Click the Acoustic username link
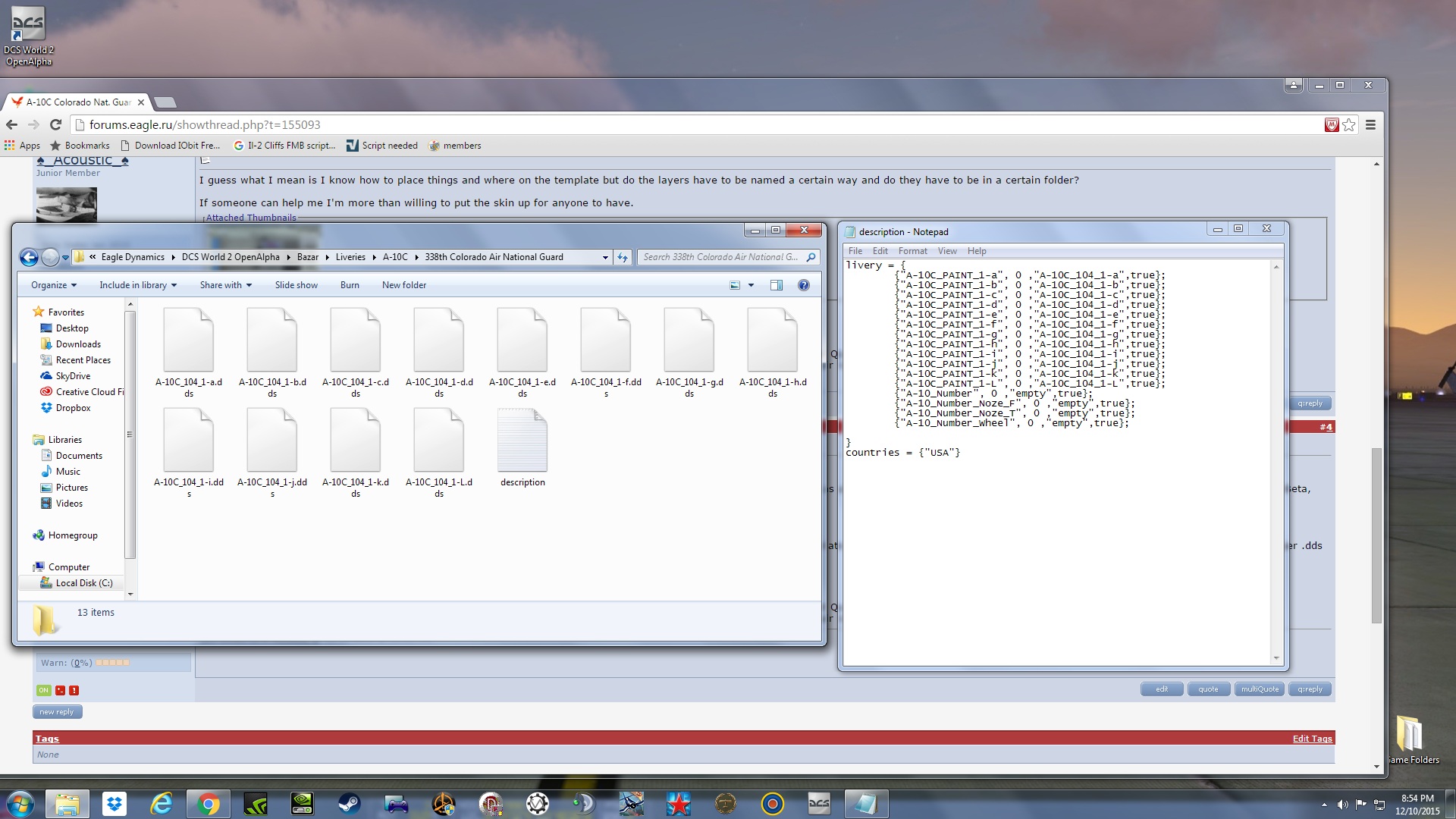 tap(83, 161)
